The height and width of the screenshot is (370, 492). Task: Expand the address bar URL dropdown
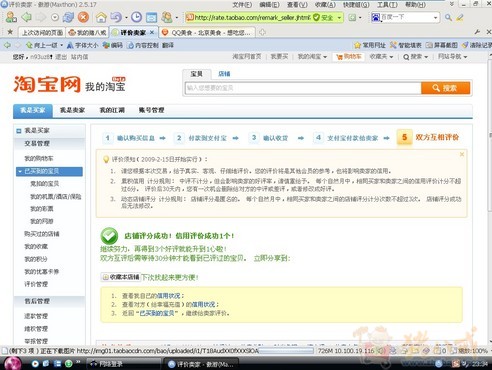click(339, 17)
